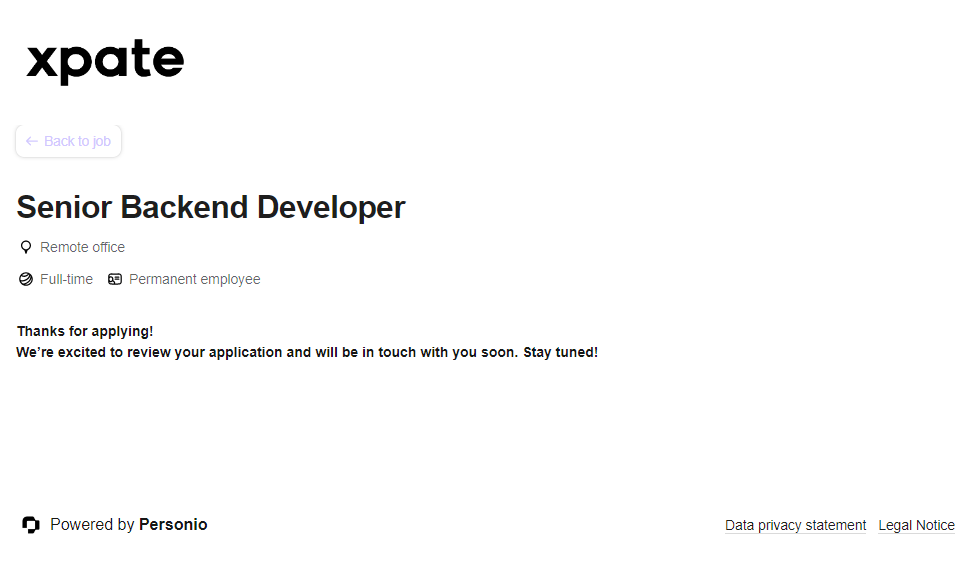
Task: Click the bold Personio brand name
Action: tap(173, 525)
